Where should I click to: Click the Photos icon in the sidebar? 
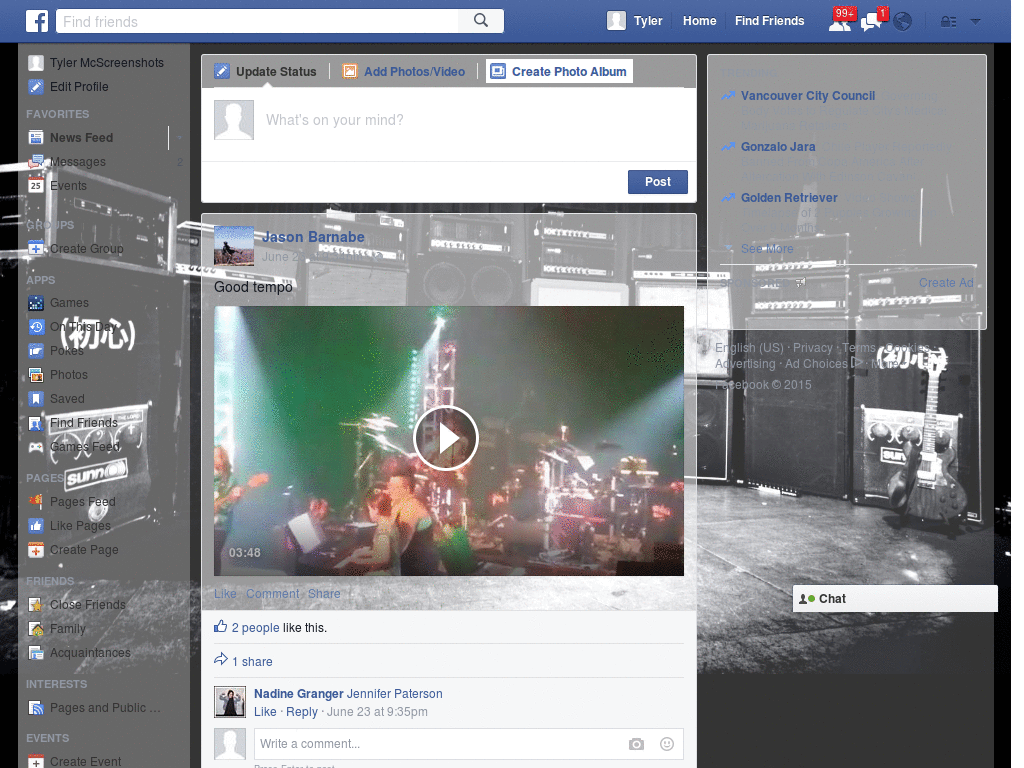[x=36, y=374]
